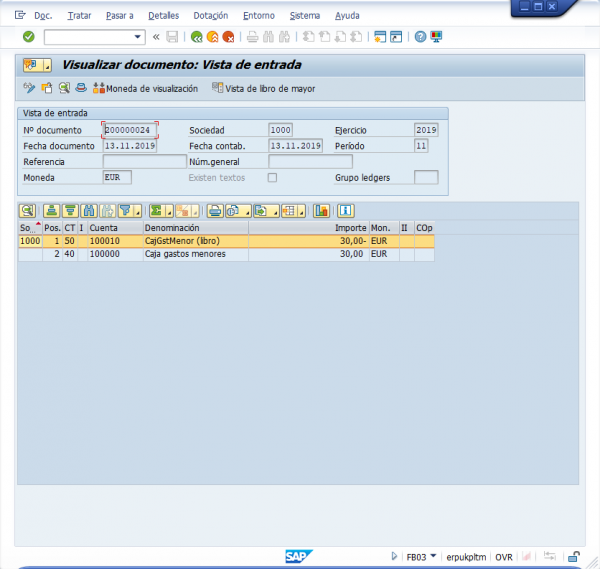
Task: Click the Nº documento field
Action: point(130,130)
